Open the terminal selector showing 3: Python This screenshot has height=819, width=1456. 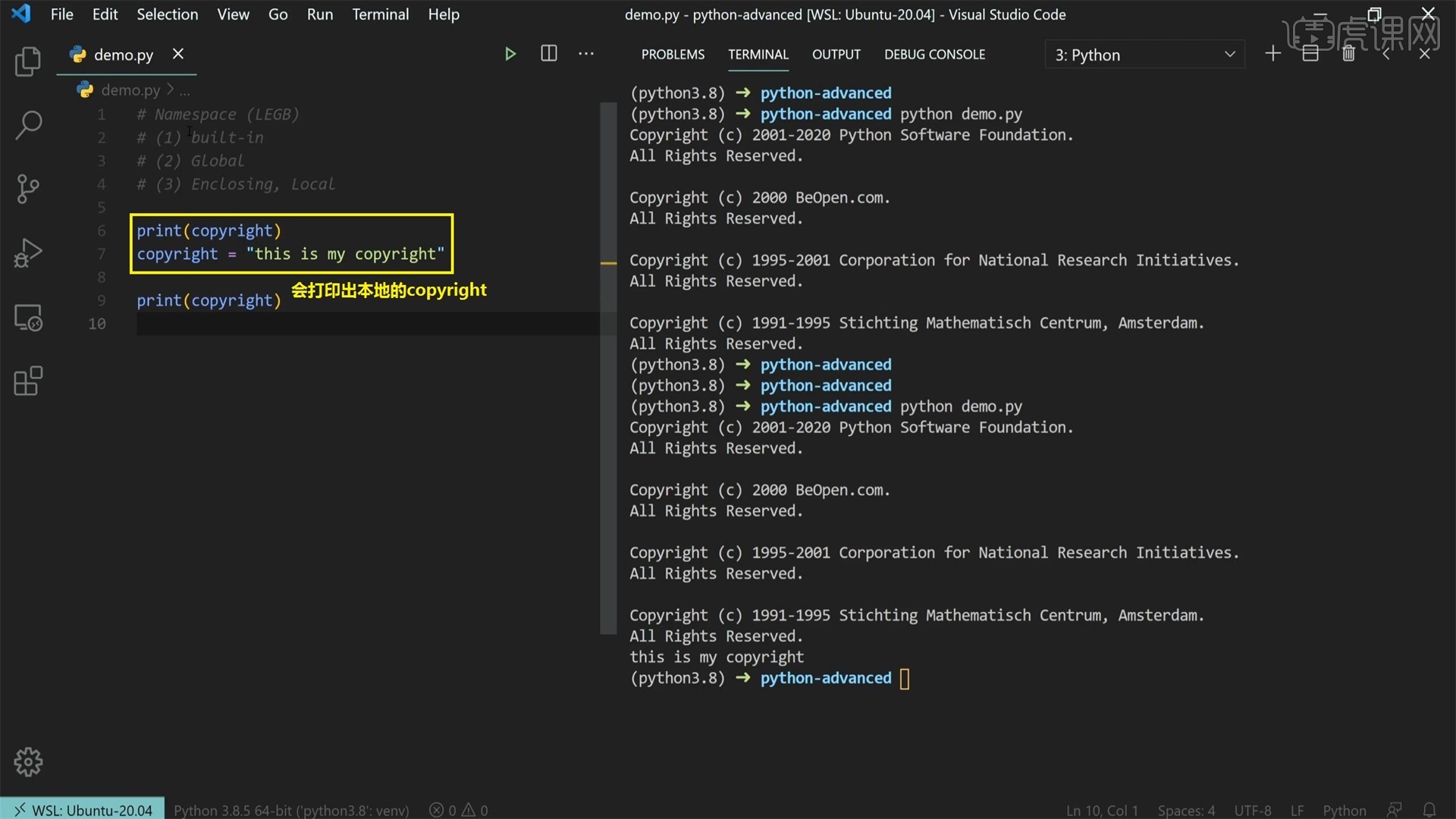click(1145, 54)
